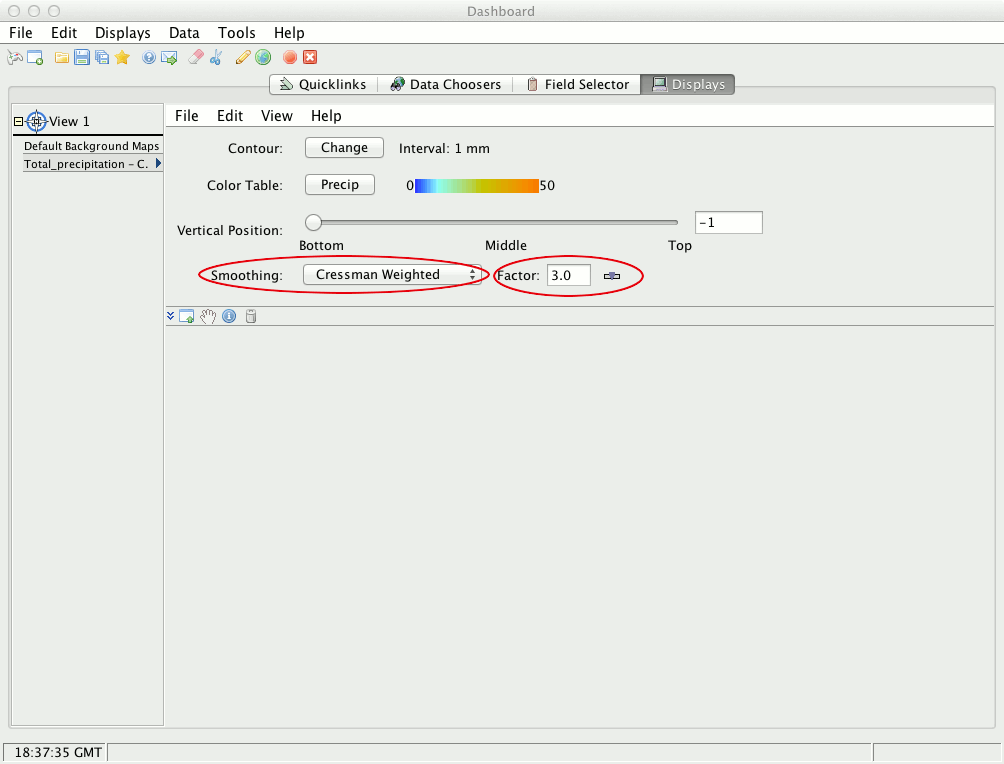Switch to the Field Selector tab
This screenshot has height=764, width=1004.
click(578, 85)
